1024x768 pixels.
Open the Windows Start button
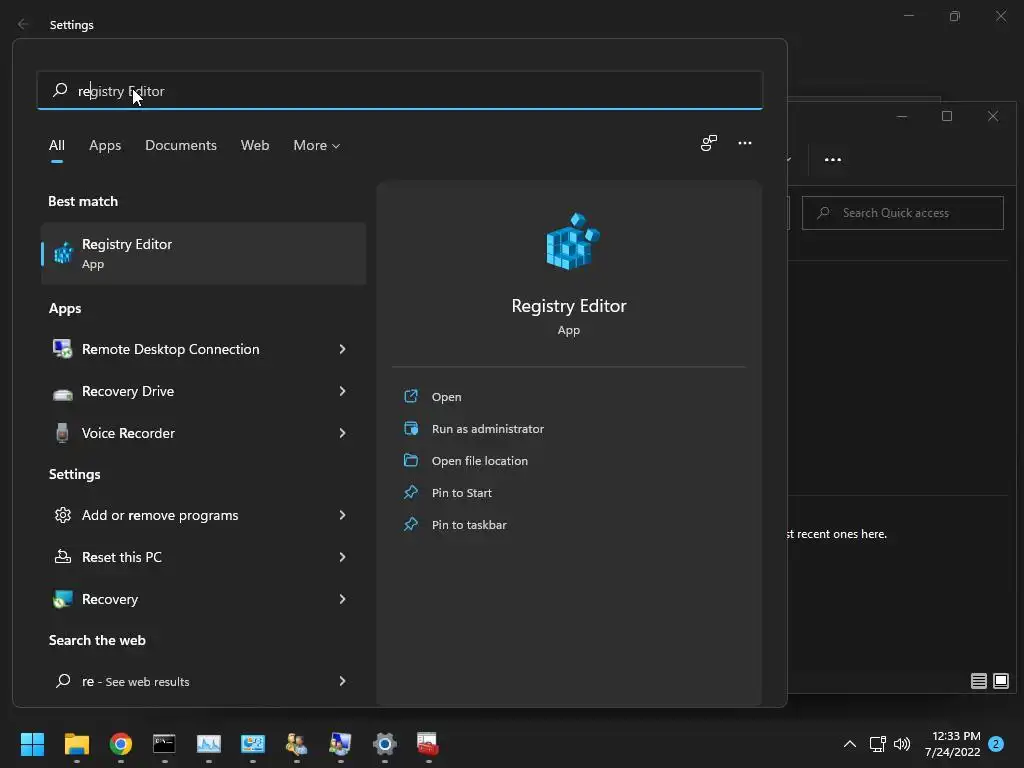pyautogui.click(x=32, y=744)
